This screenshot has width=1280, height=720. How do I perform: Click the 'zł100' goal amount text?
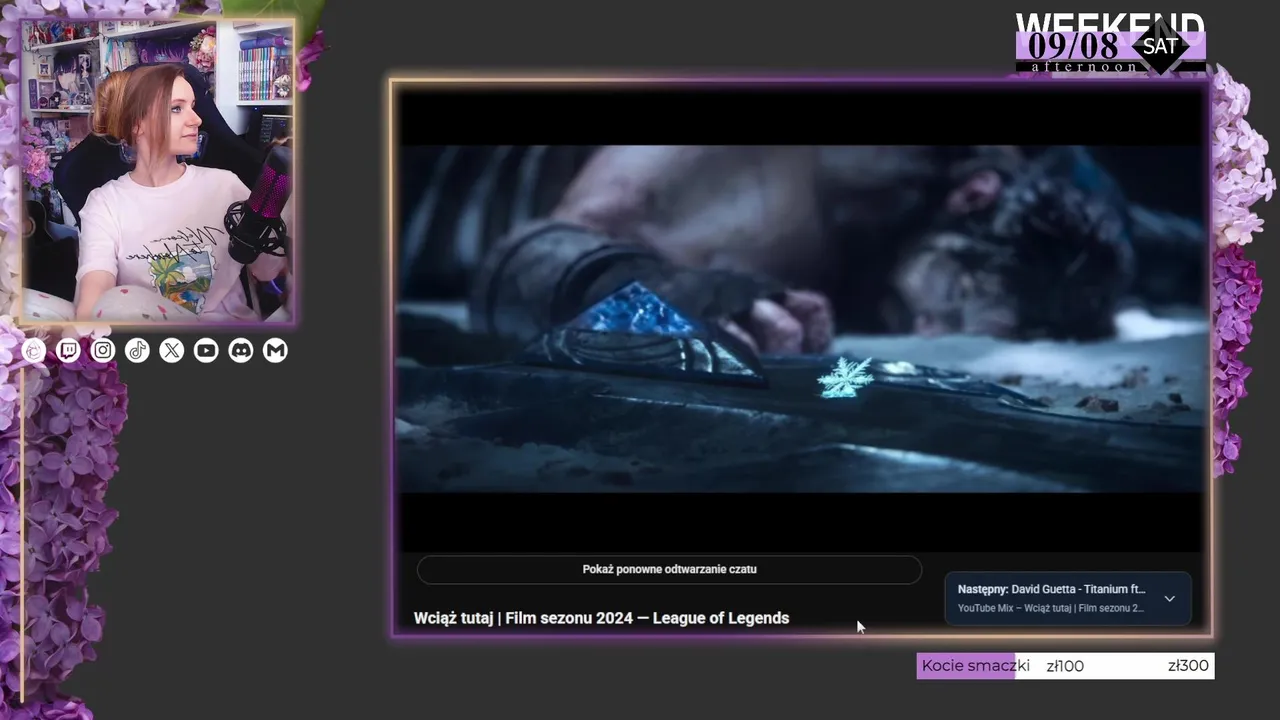1065,666
